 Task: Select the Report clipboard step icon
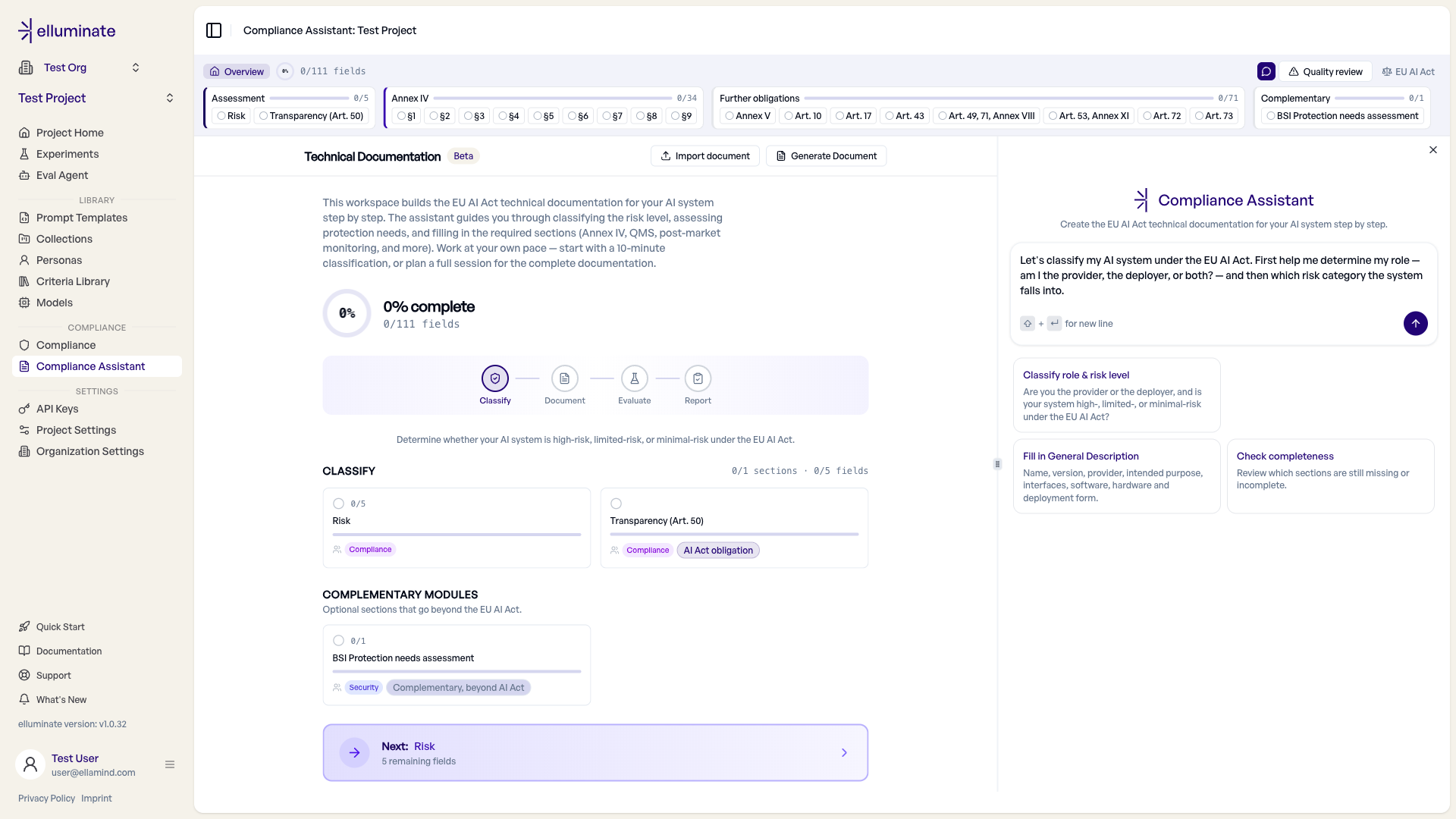(698, 378)
